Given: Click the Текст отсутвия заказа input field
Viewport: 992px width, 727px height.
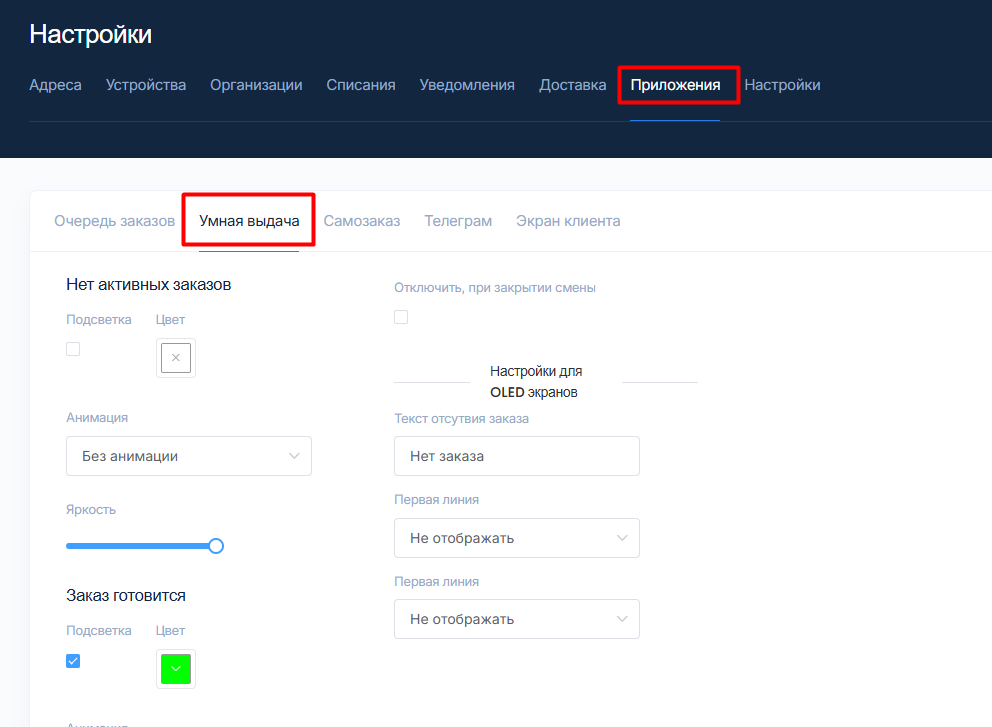Looking at the screenshot, I should (x=516, y=456).
